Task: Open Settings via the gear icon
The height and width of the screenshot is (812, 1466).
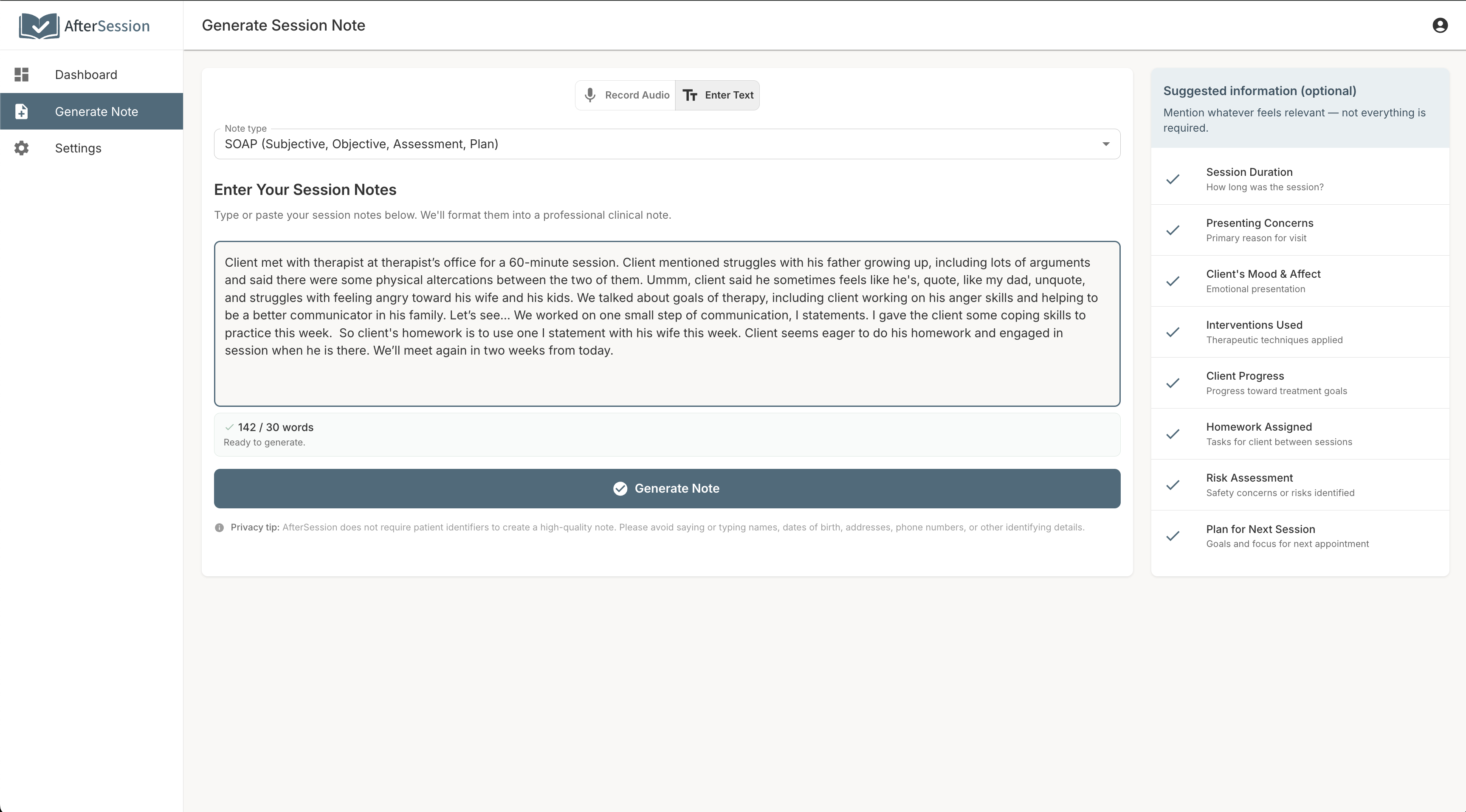Action: 21,148
